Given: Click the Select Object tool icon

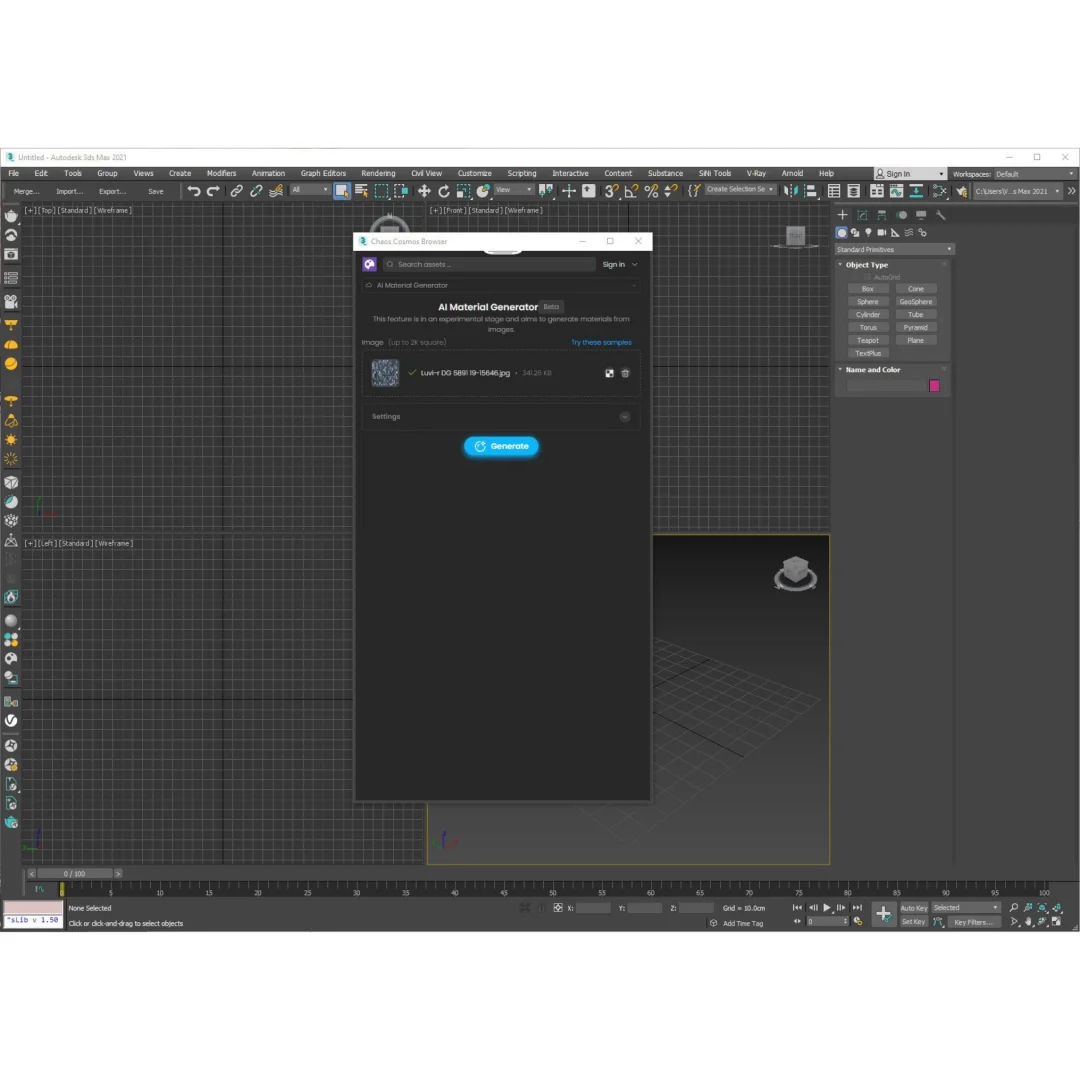Looking at the screenshot, I should (x=342, y=191).
